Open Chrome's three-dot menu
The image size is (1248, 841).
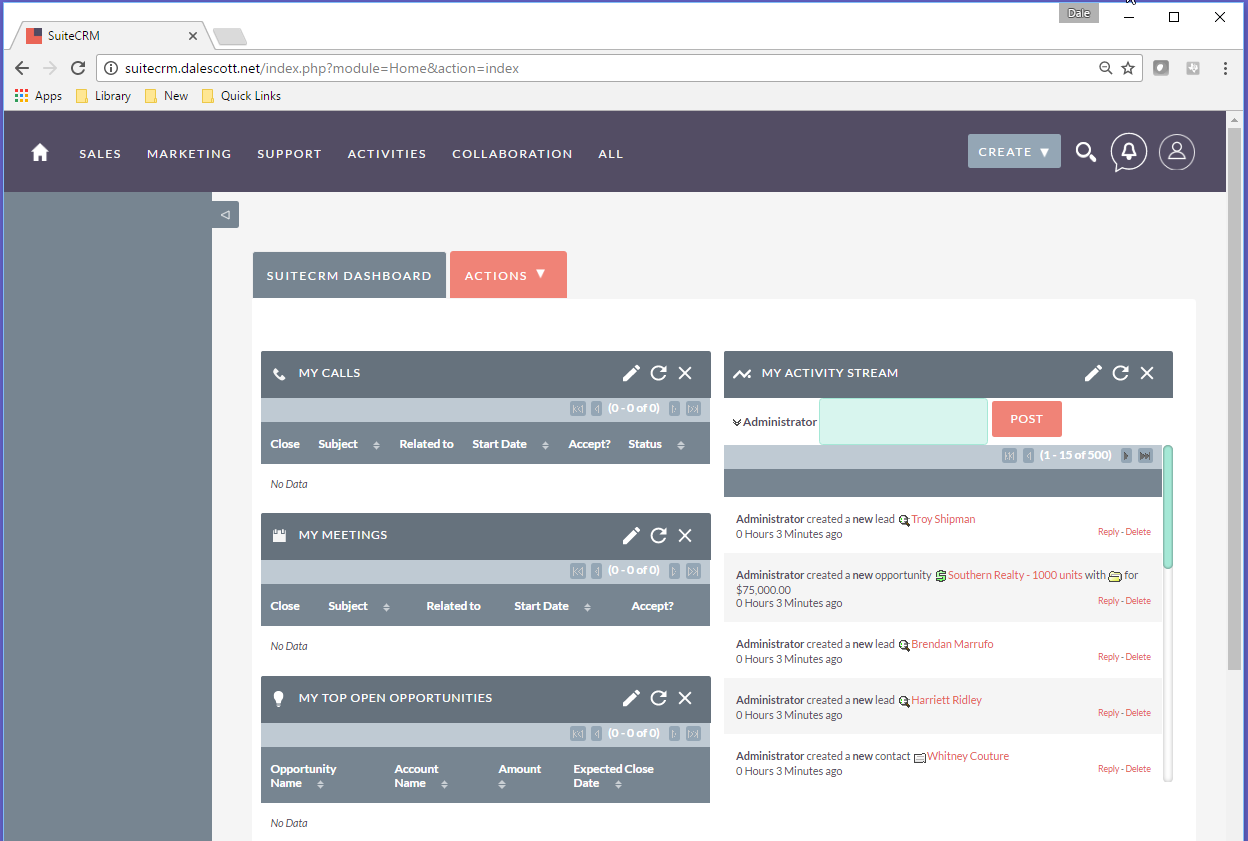(x=1225, y=68)
